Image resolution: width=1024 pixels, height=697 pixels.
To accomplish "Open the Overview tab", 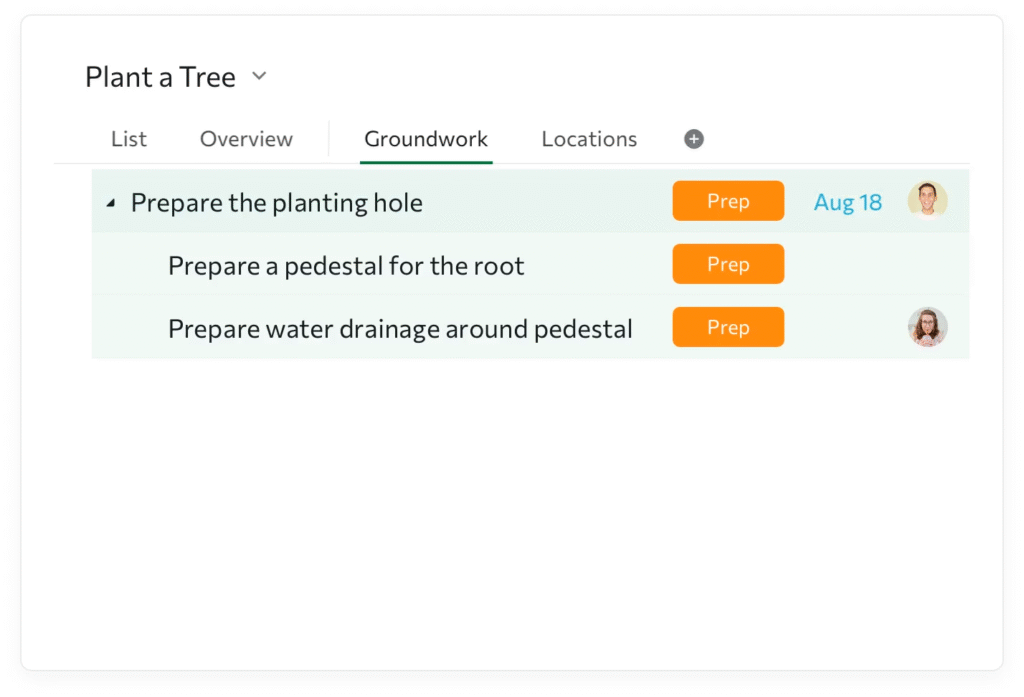I will click(x=246, y=139).
